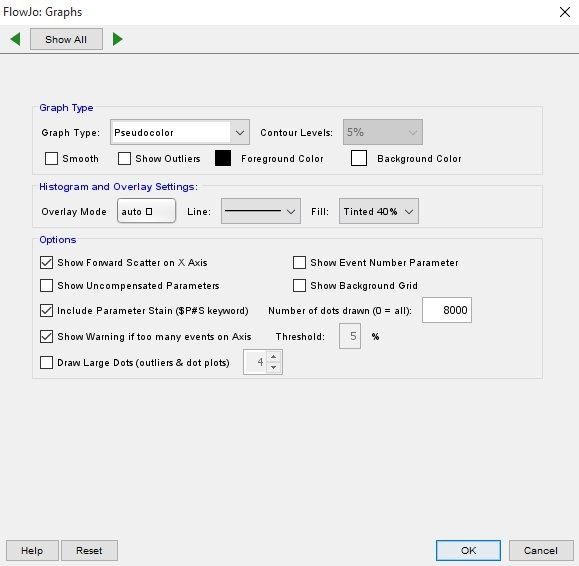Go to next preferences page with right green arrow

click(x=117, y=39)
